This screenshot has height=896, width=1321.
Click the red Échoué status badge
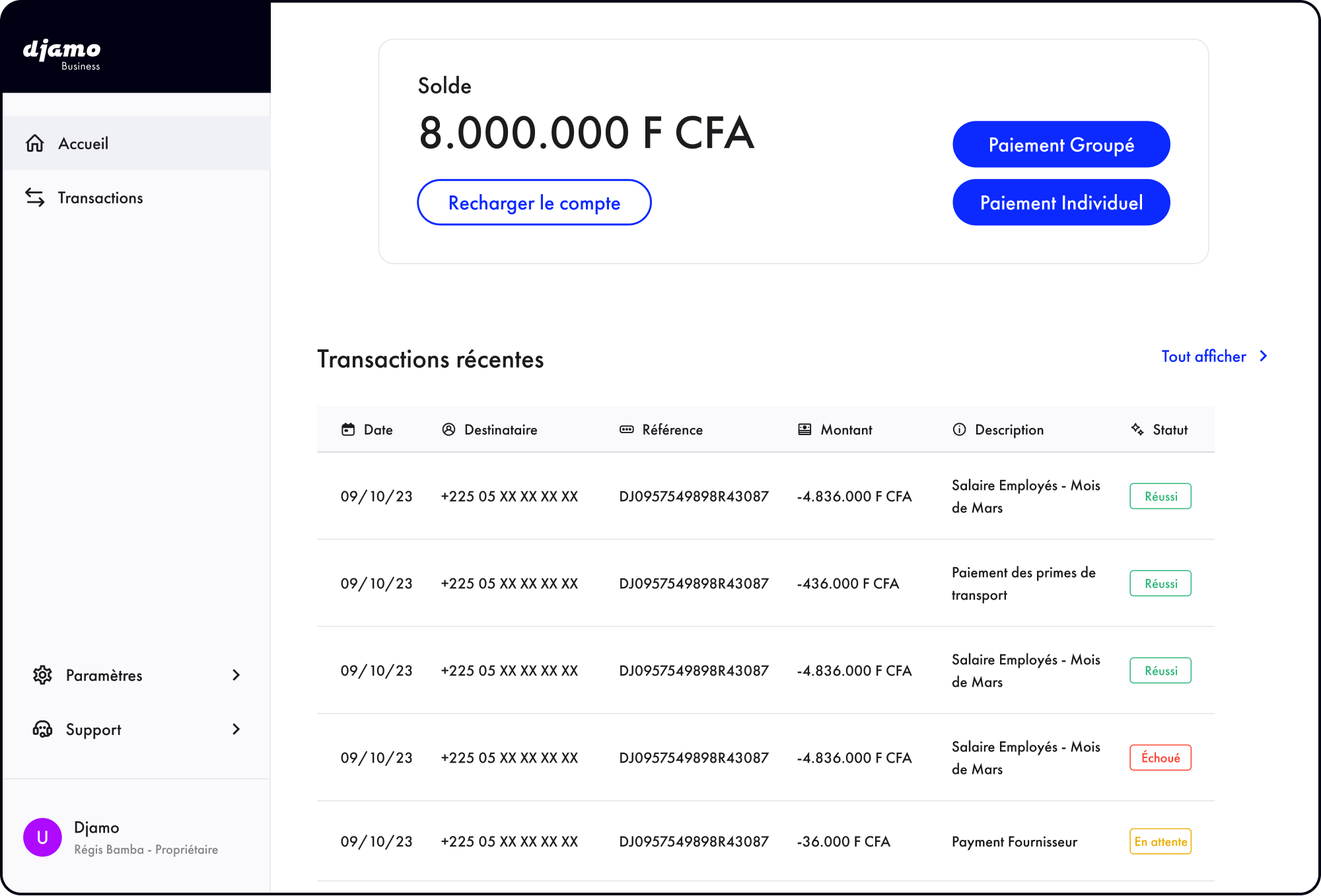(x=1160, y=758)
